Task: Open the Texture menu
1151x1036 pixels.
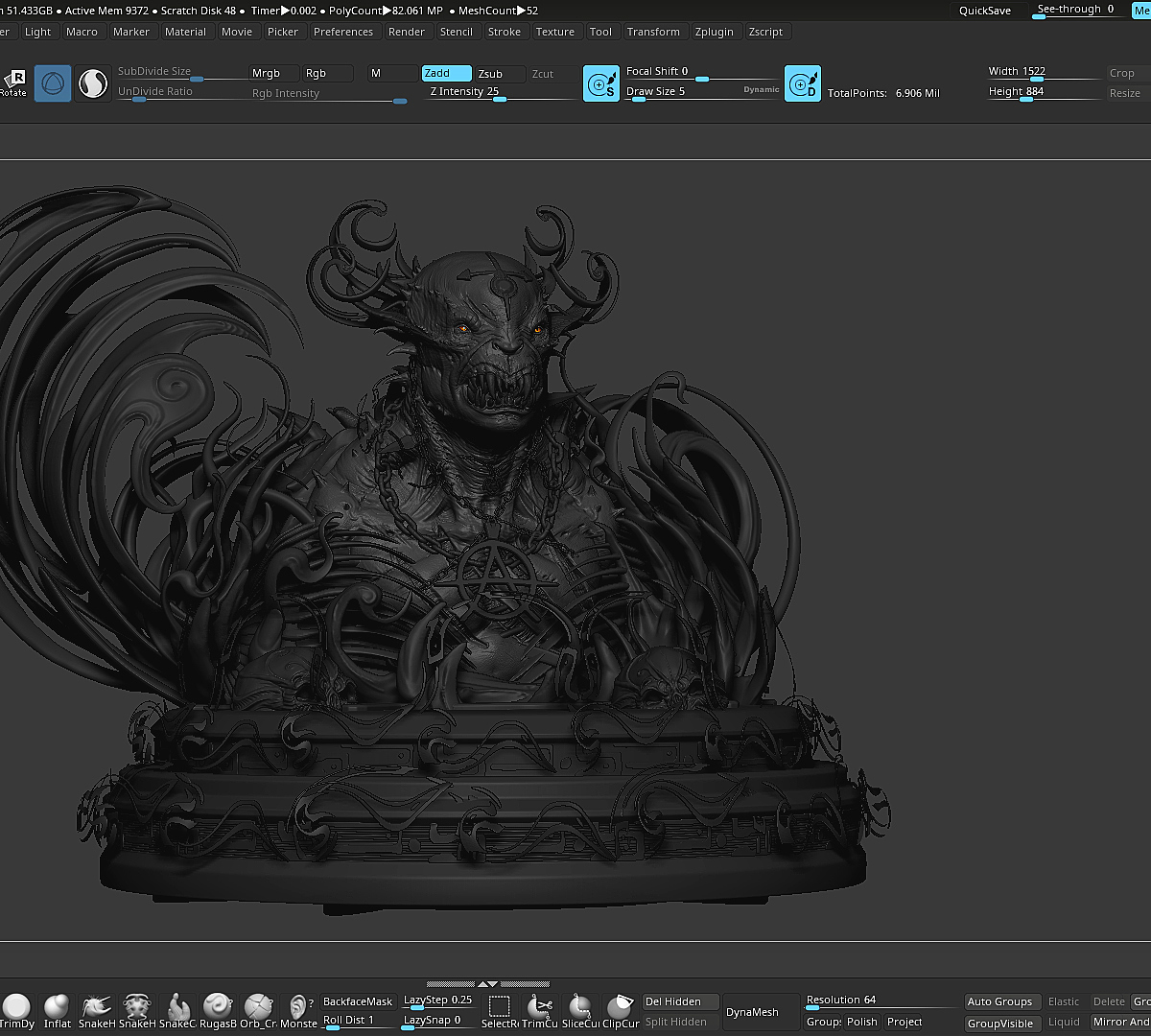Action: [555, 32]
